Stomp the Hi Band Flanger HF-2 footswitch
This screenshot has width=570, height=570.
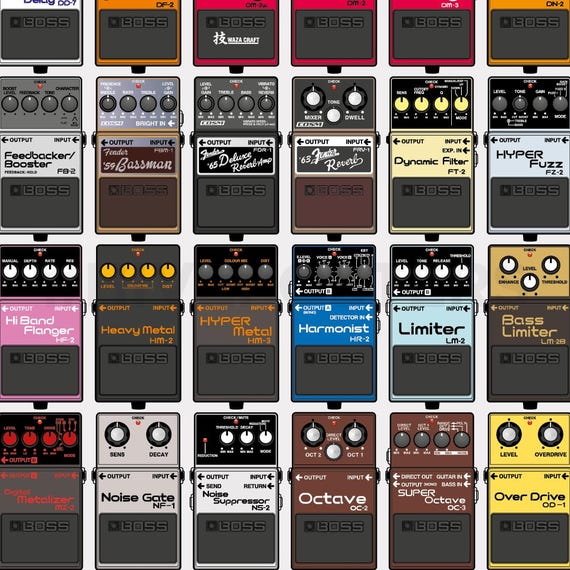40,370
